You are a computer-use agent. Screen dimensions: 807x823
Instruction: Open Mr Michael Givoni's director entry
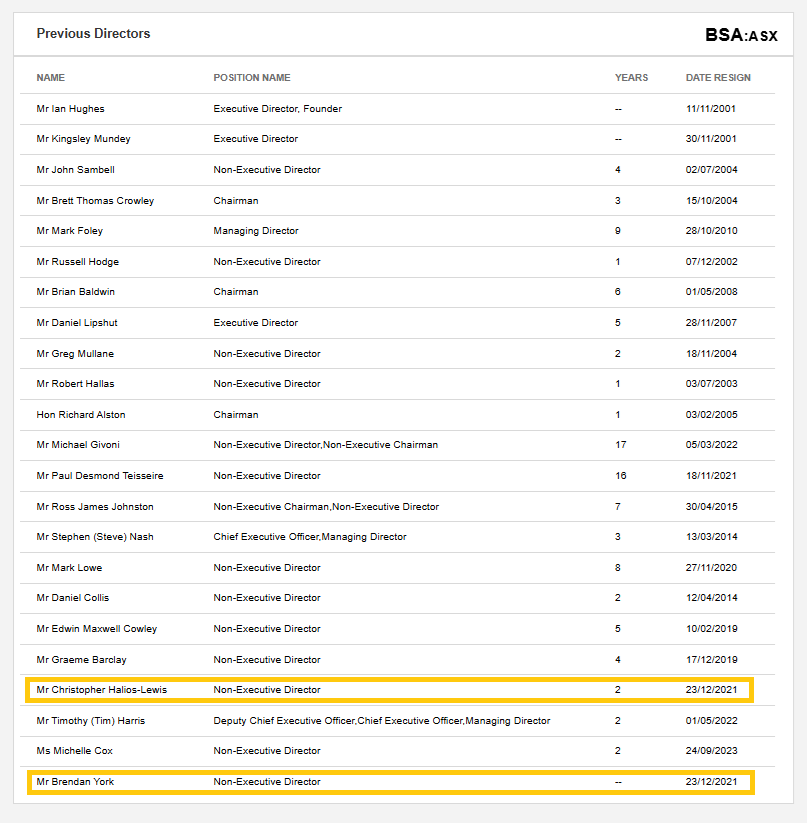pyautogui.click(x=78, y=445)
